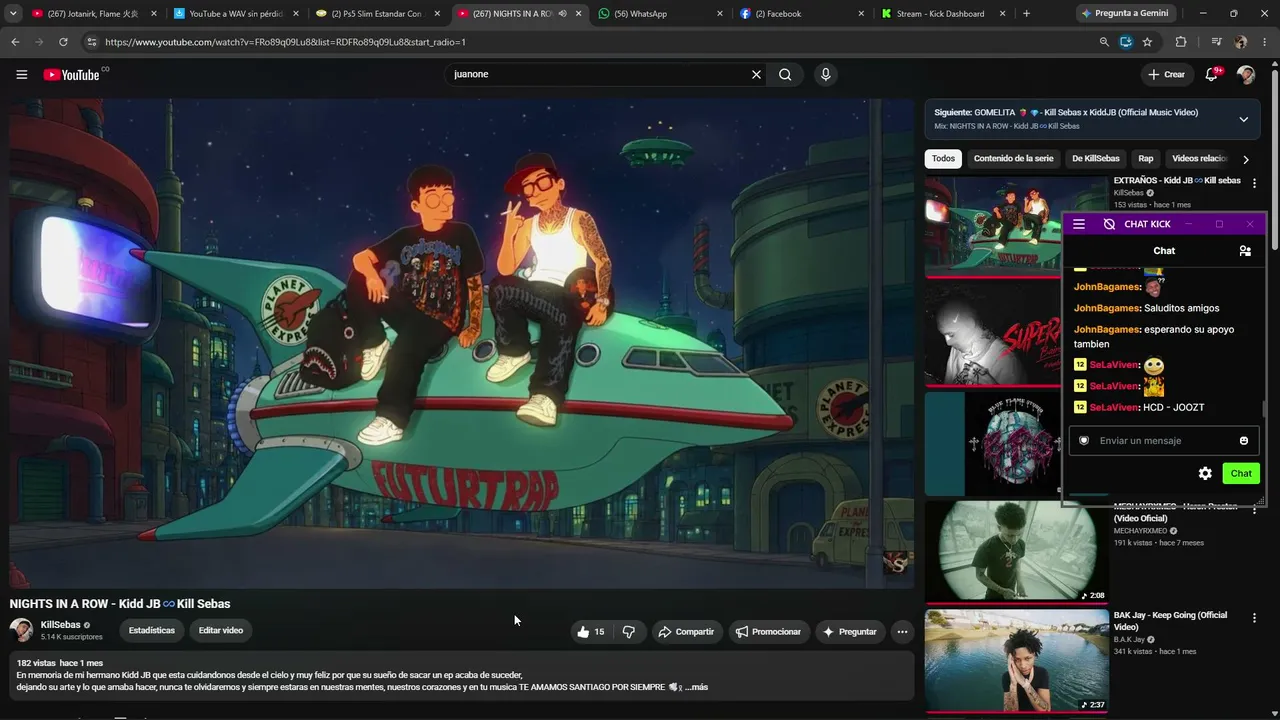Click the Compartir button
Screen dimensions: 1280x720
tap(686, 632)
